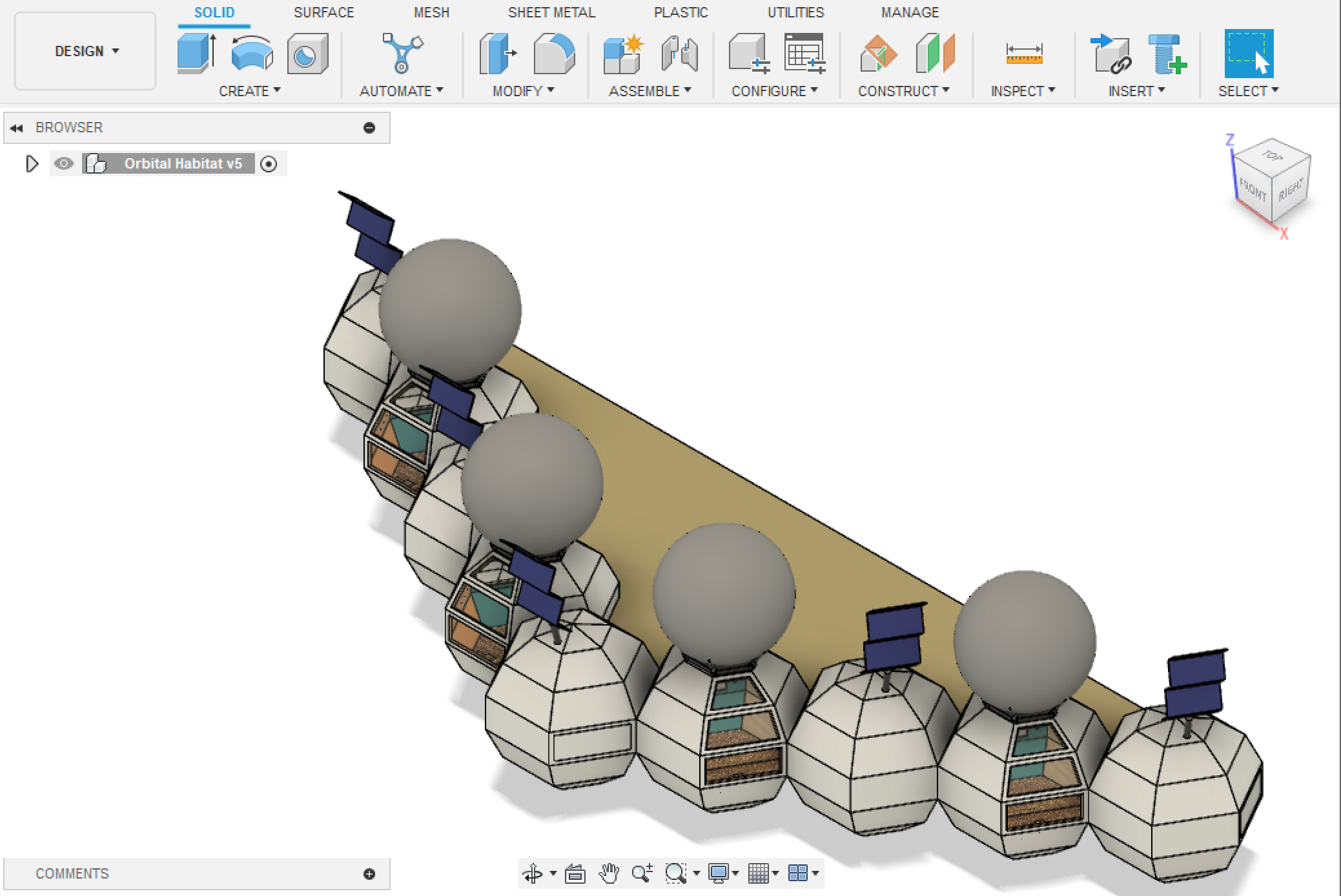Image resolution: width=1341 pixels, height=896 pixels.
Task: Click the TOP face of ViewCube
Action: point(1272,156)
